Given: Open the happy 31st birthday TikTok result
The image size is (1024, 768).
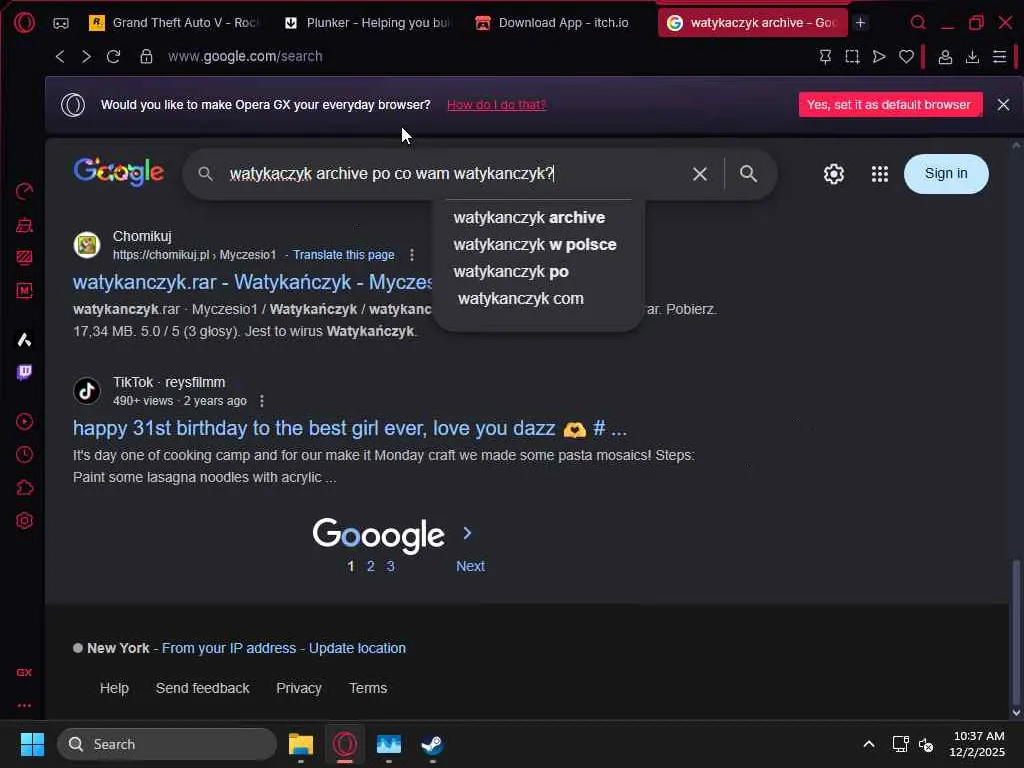Looking at the screenshot, I should coord(349,428).
